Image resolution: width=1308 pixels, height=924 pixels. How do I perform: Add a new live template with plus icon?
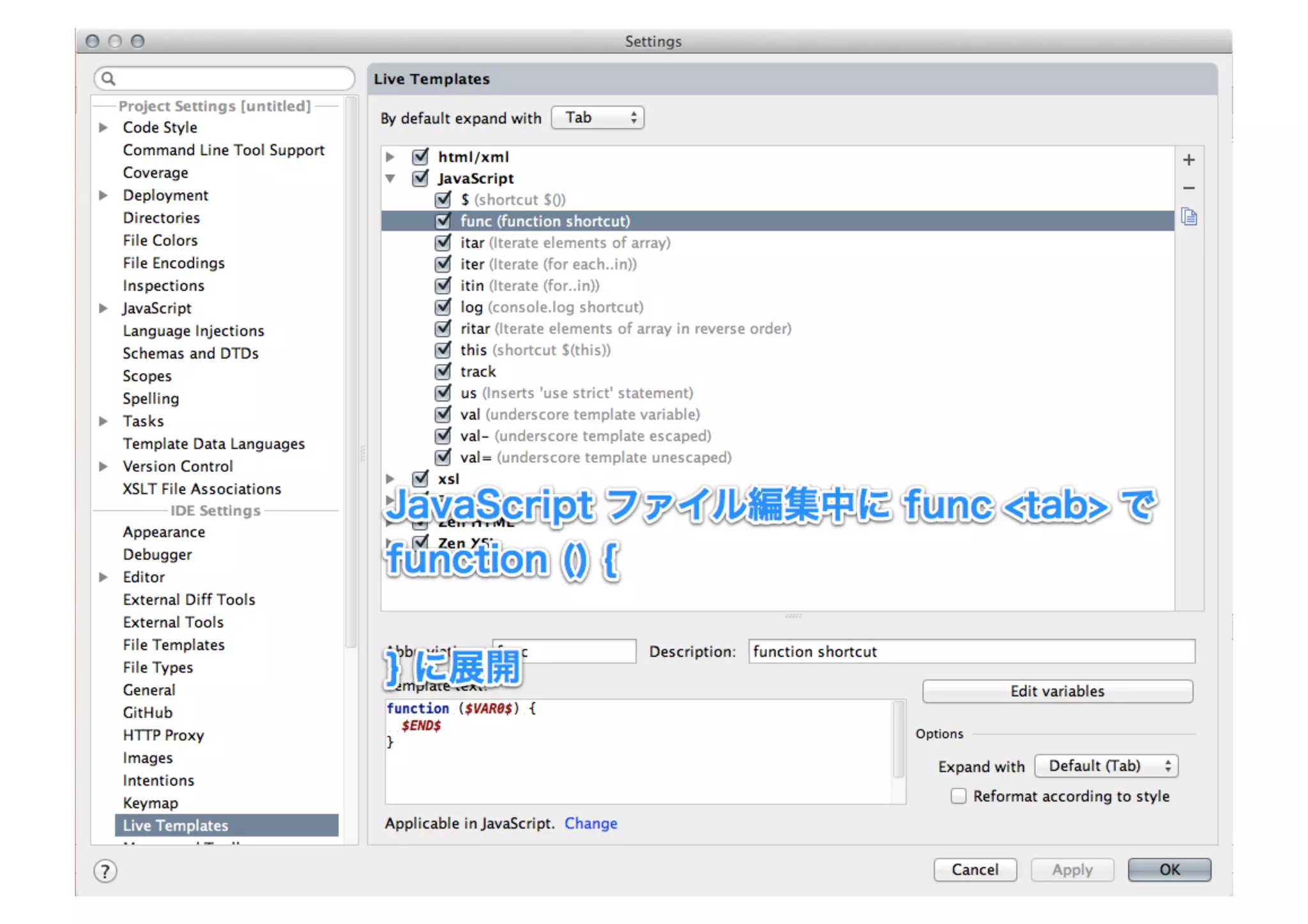(1189, 160)
